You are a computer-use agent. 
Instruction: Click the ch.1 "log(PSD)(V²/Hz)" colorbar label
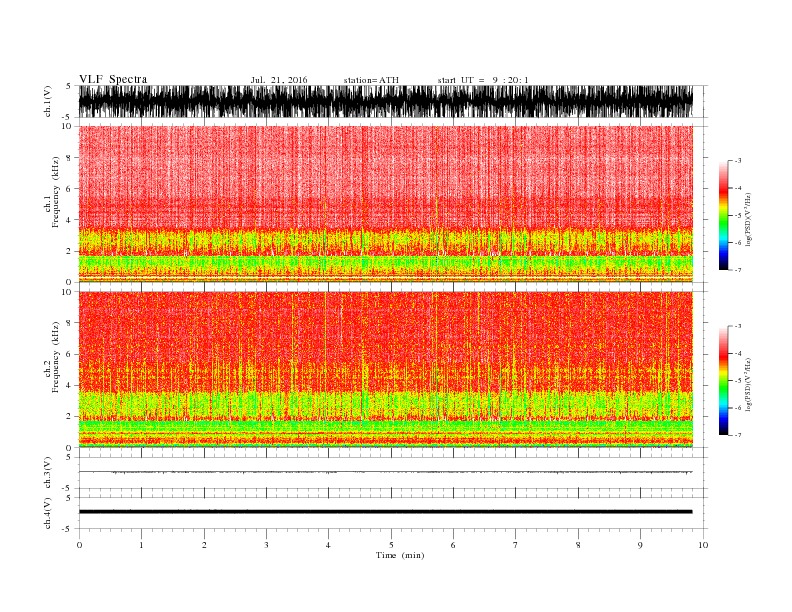tap(748, 220)
